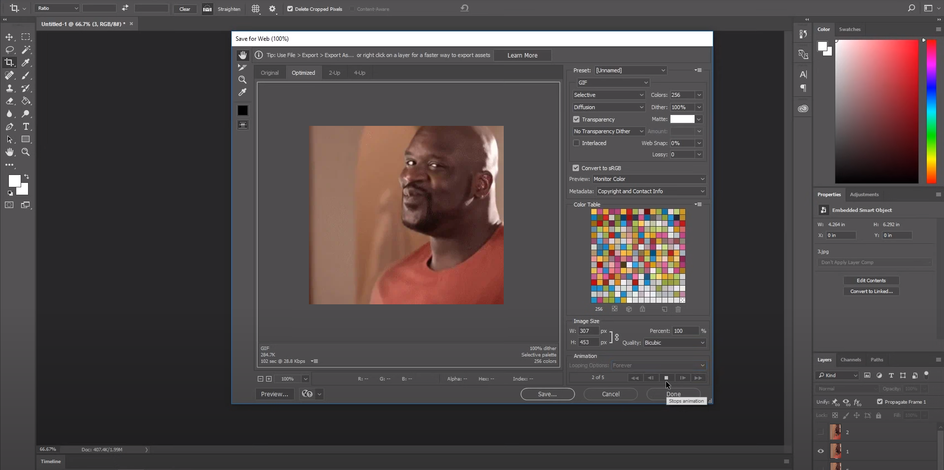The height and width of the screenshot is (470, 944).
Task: Open the Selective color reduction dropdown
Action: [x=608, y=95]
